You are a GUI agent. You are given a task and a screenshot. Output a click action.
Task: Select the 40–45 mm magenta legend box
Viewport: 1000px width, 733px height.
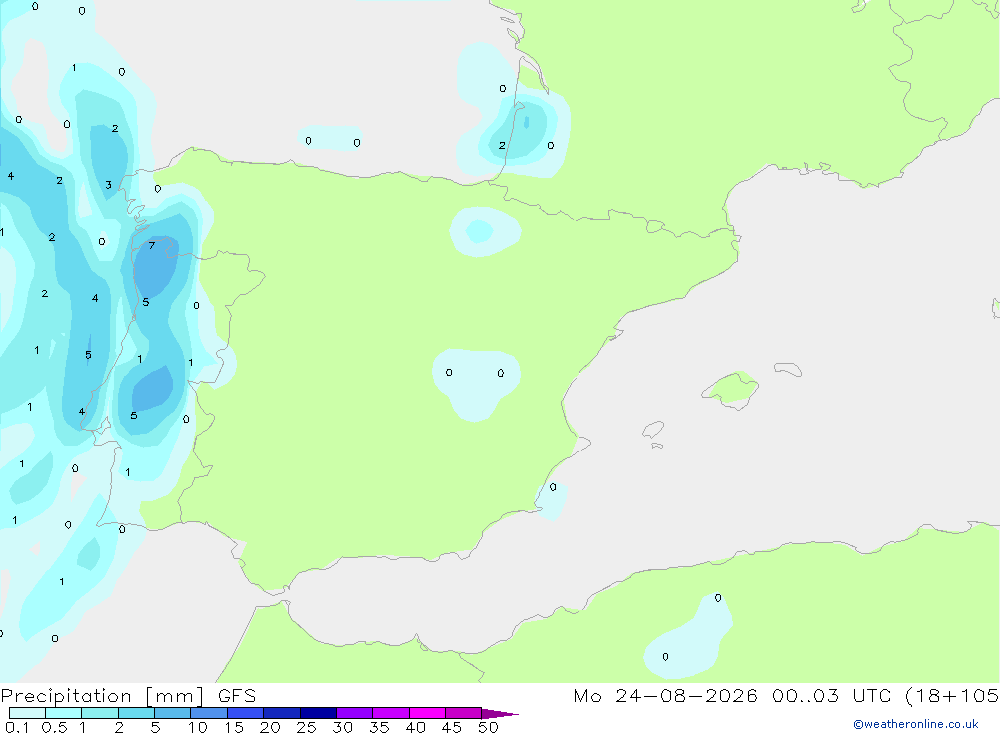[x=427, y=713]
